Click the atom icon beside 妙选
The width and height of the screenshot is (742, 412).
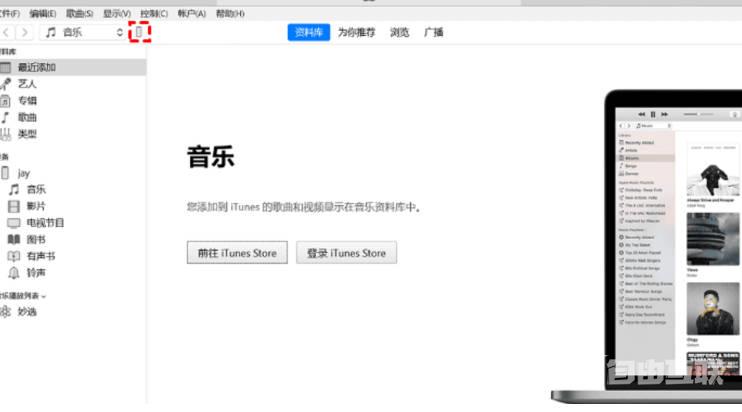click(x=5, y=312)
